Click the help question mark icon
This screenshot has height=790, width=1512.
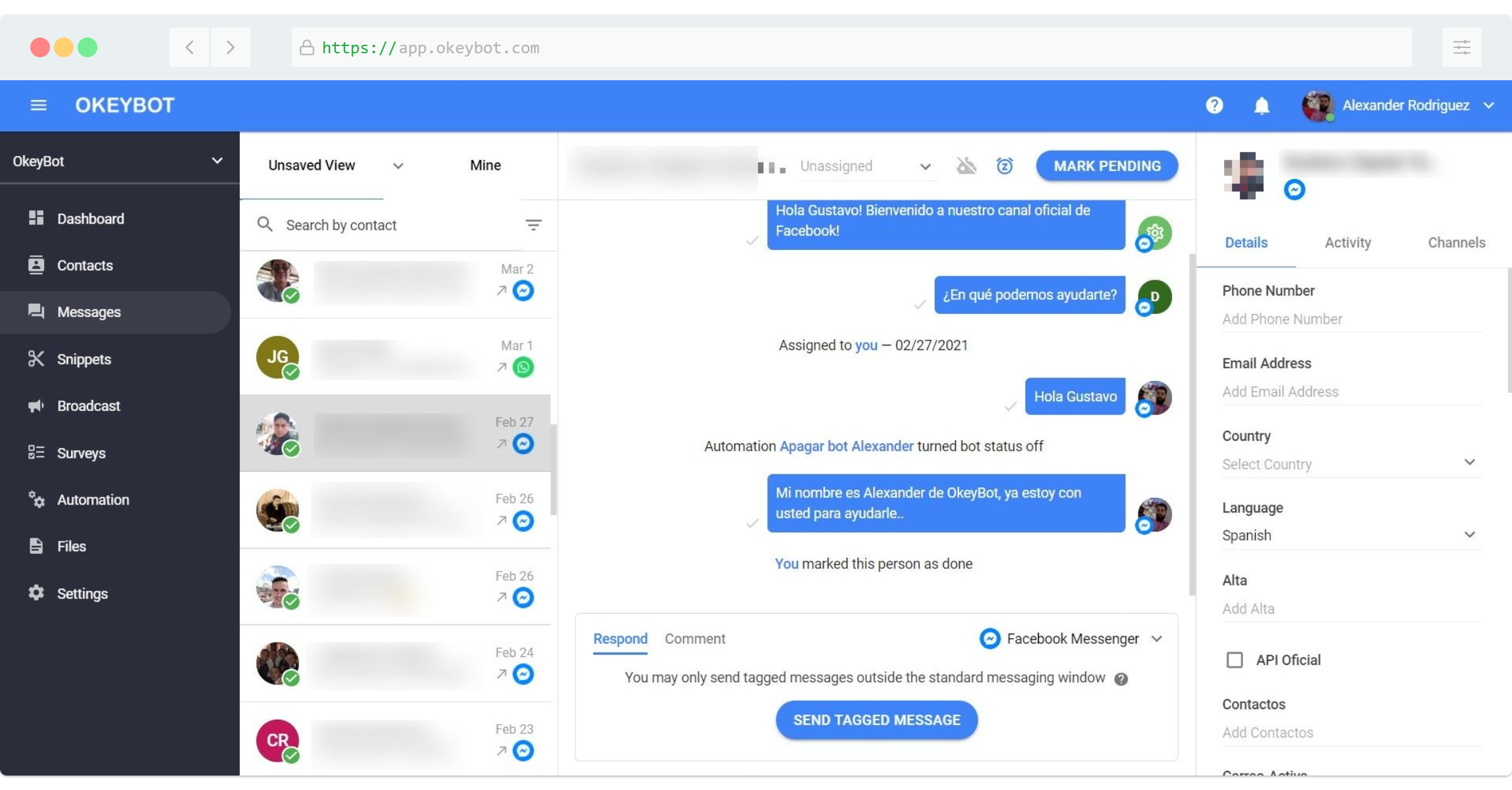click(x=1214, y=105)
